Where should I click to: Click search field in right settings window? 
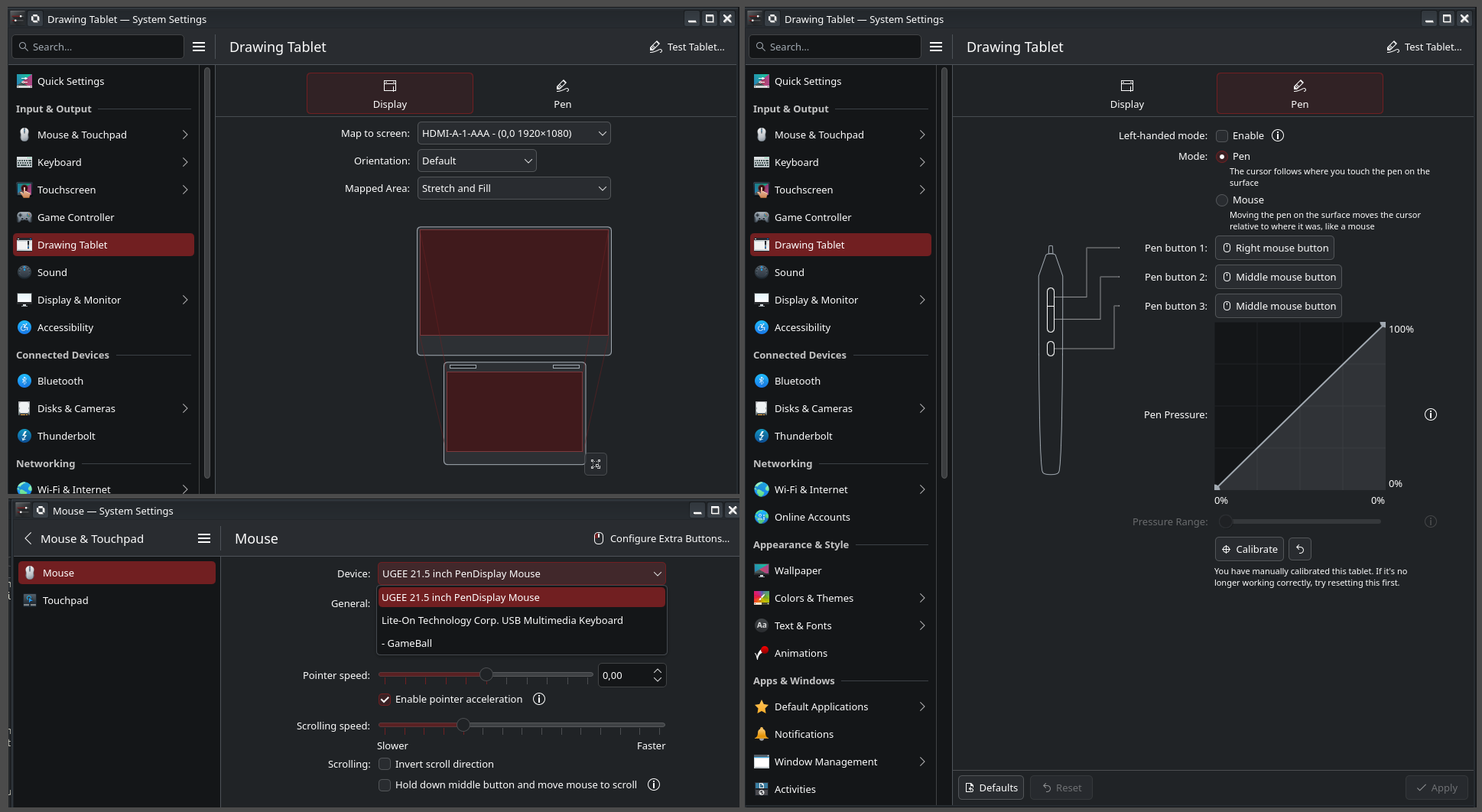click(841, 47)
